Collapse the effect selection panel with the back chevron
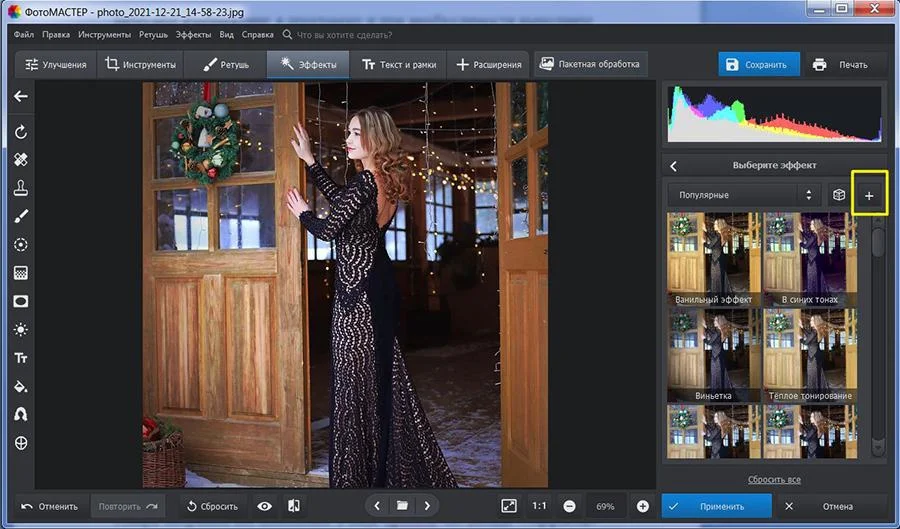 [674, 166]
